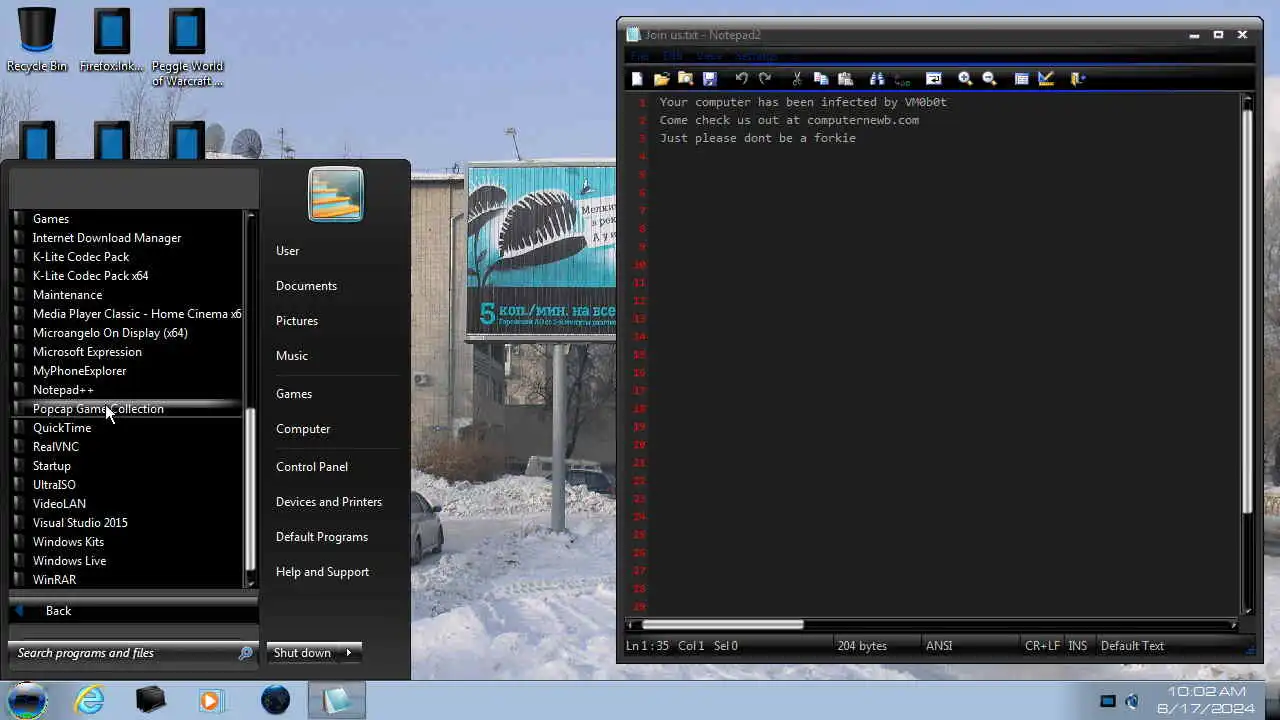
Task: Click the volume icon in system tray
Action: pyautogui.click(x=1132, y=701)
